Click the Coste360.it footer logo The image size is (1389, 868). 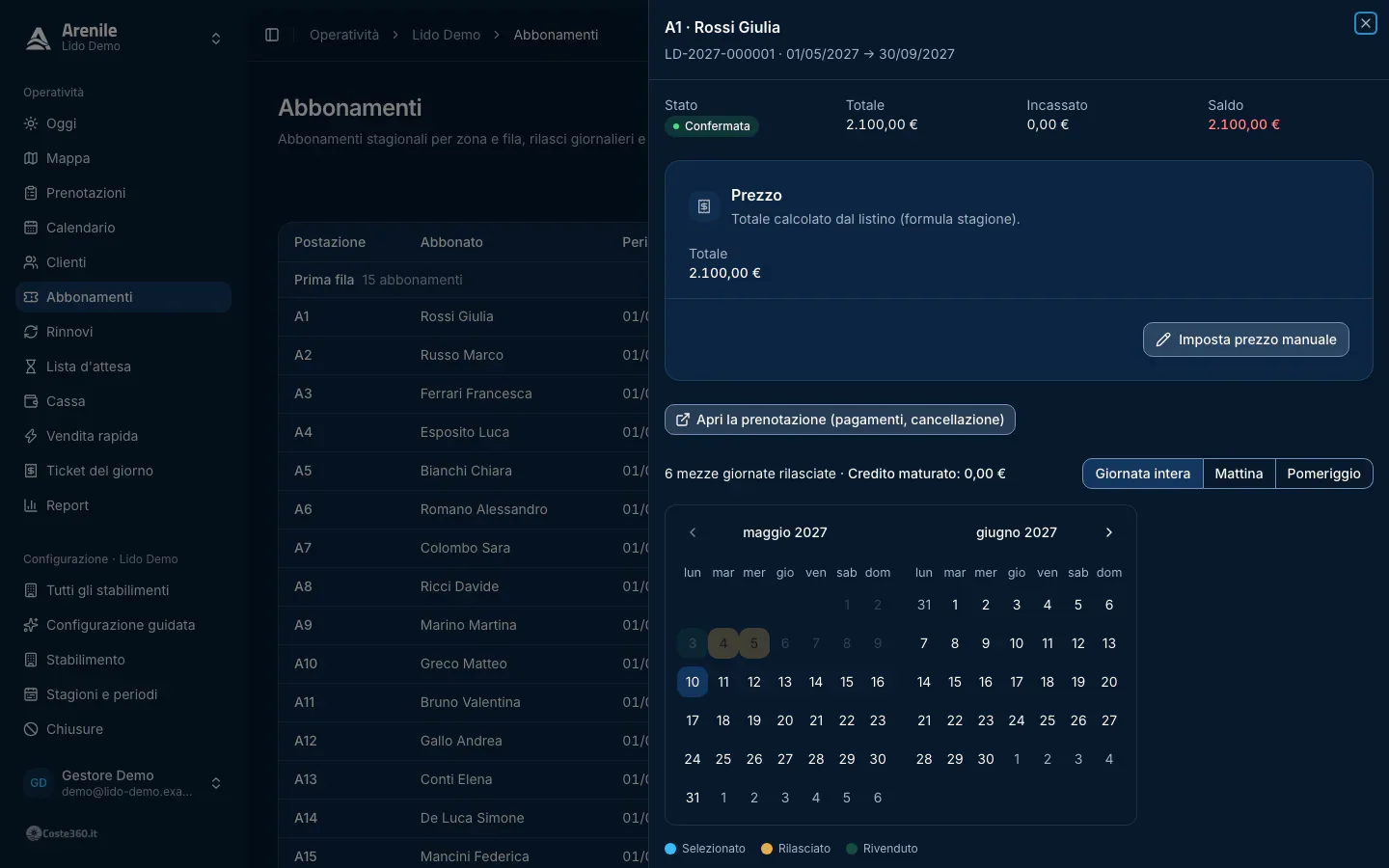62,833
